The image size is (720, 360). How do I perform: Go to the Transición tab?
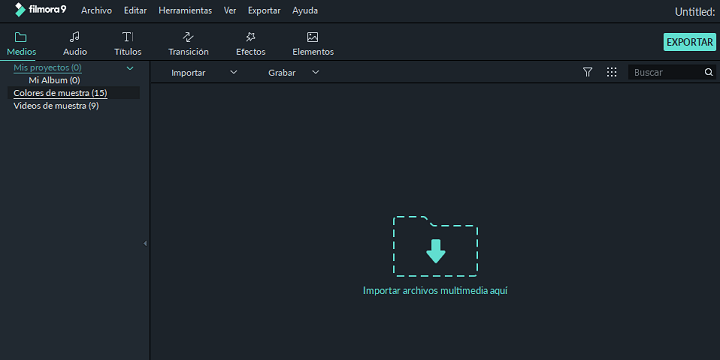188,44
